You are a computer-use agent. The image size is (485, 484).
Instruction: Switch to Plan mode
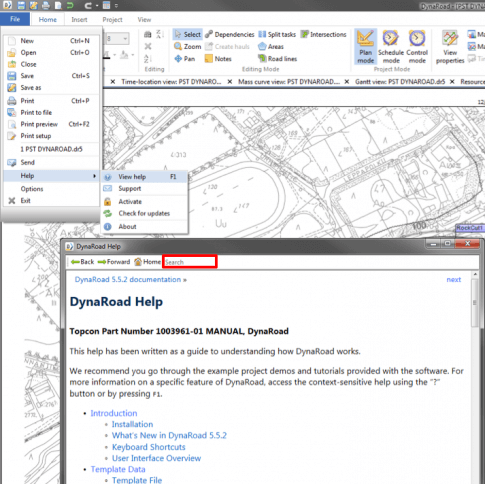pyautogui.click(x=365, y=47)
